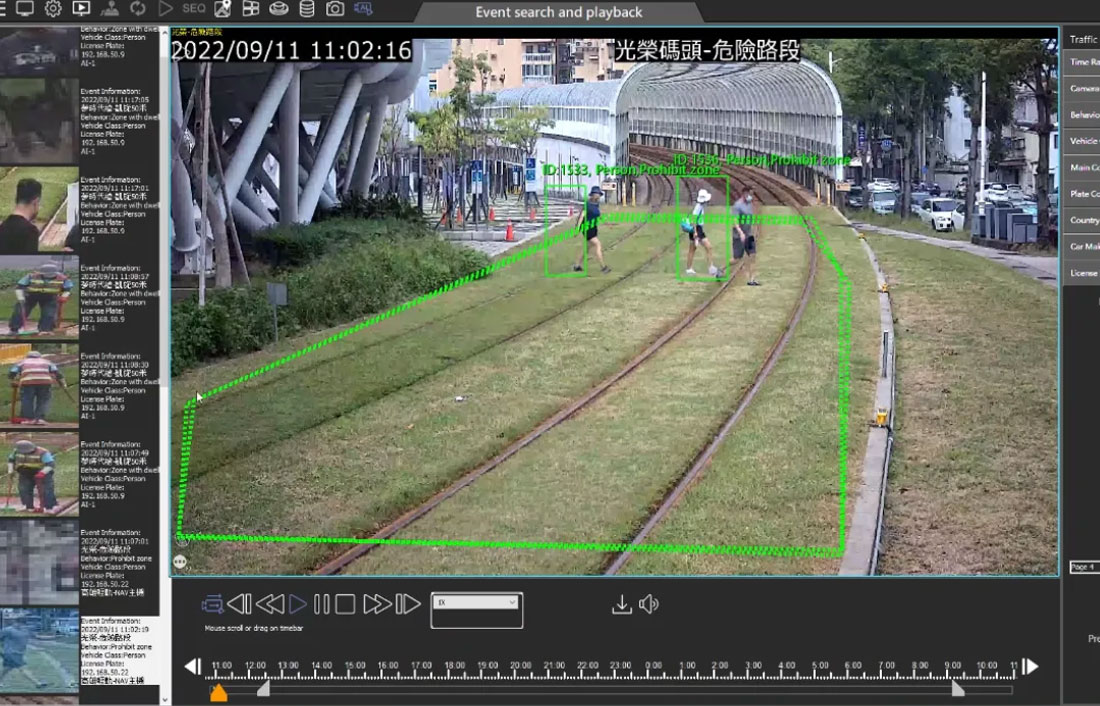Open the E-map icon in top toolbar

pos(222,9)
